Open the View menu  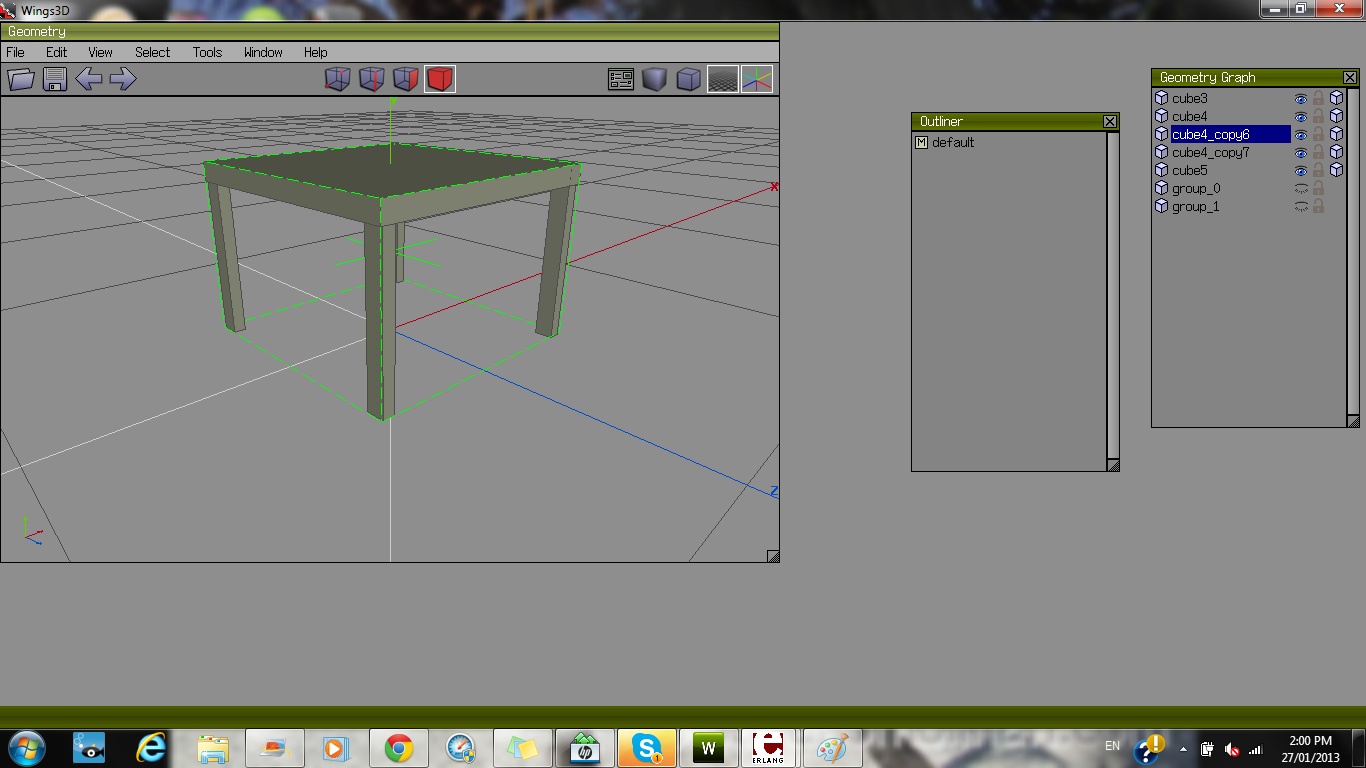(100, 52)
